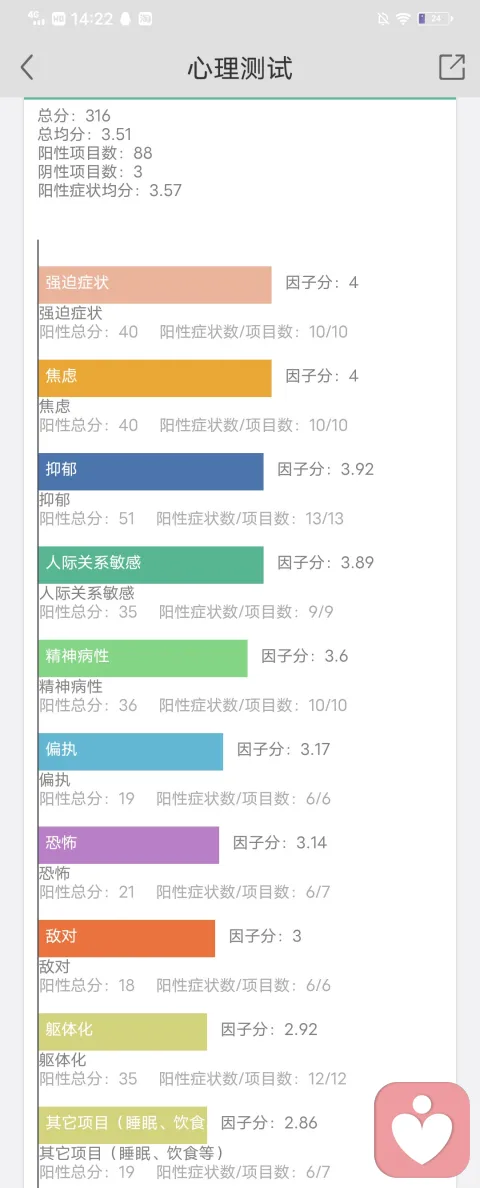Select the orange-red 敌对 bar
The image size is (480, 1188).
point(126,938)
